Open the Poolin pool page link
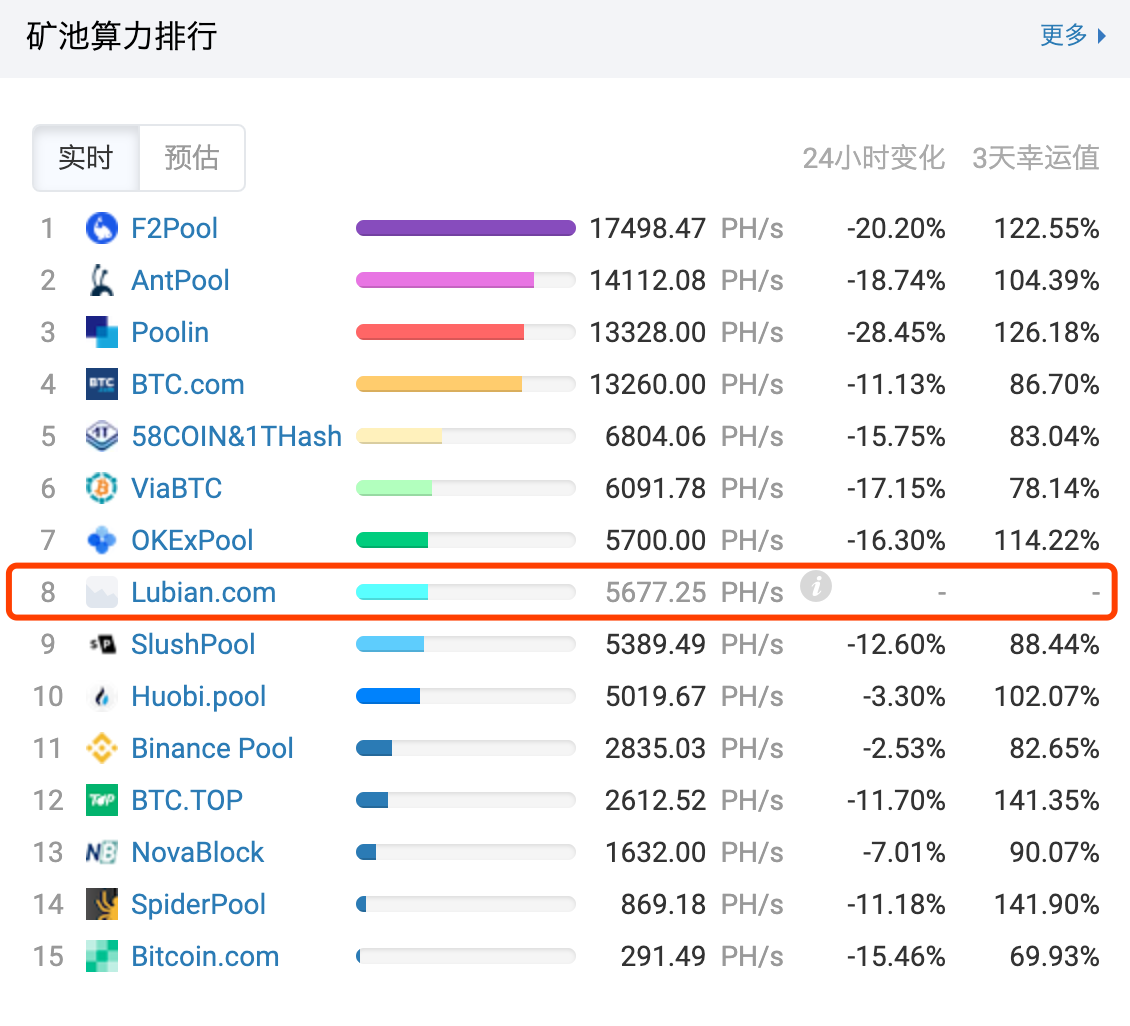This screenshot has width=1130, height=1026. click(170, 332)
